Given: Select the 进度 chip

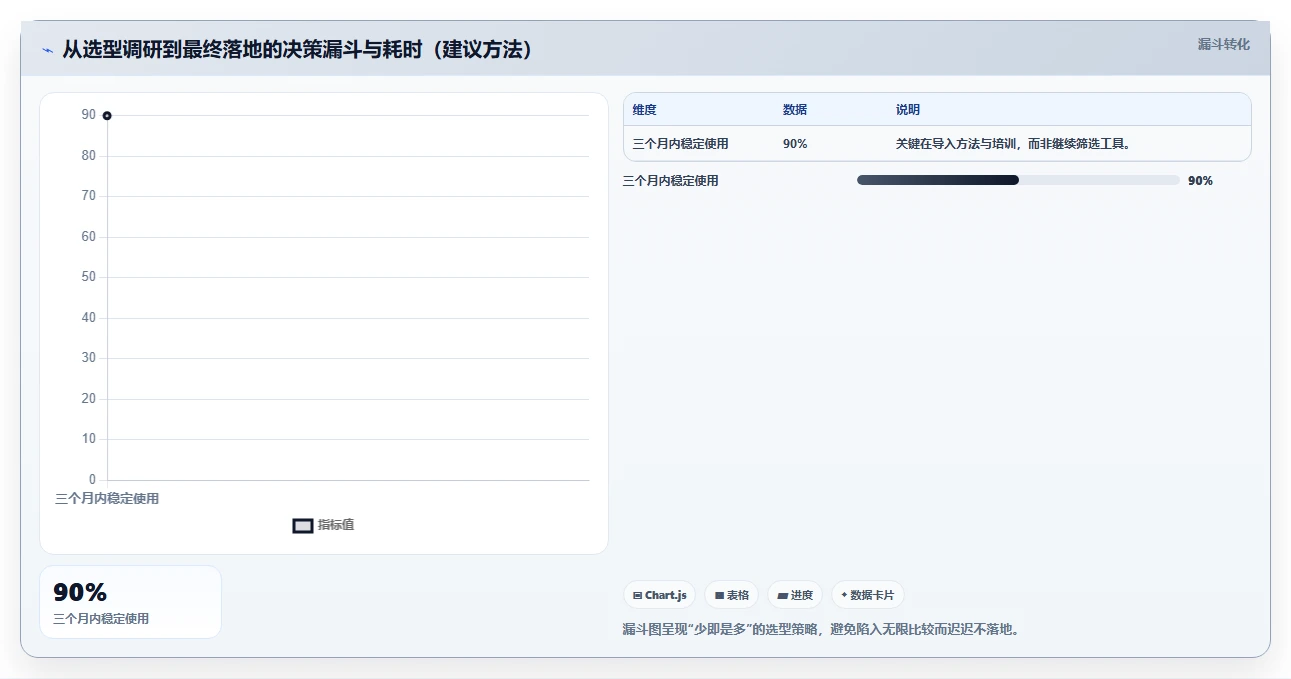Looking at the screenshot, I should 795,595.
